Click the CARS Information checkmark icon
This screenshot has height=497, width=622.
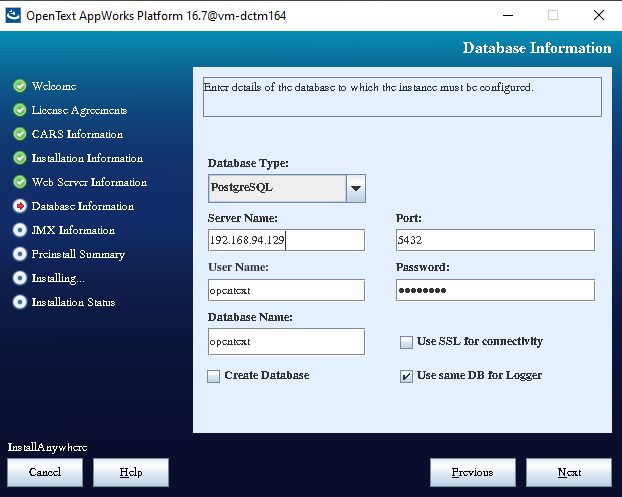click(x=20, y=134)
